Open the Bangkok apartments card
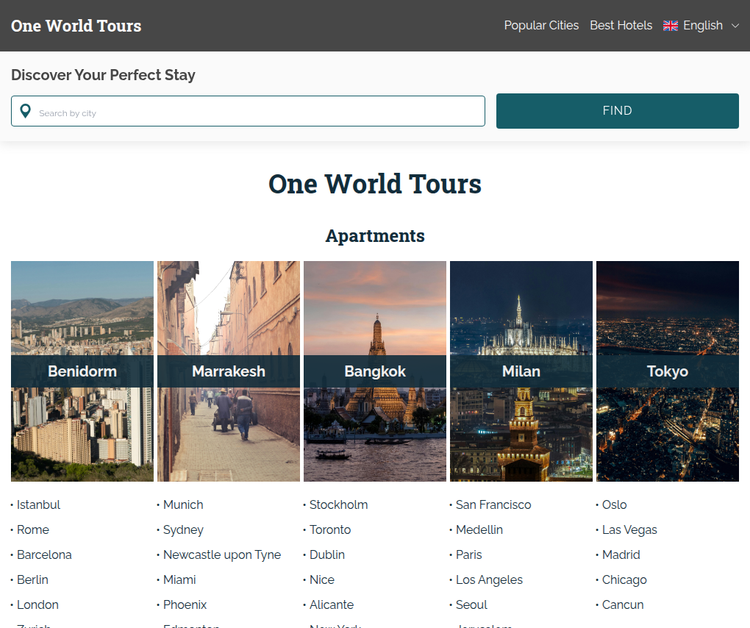This screenshot has width=750, height=628. click(375, 371)
